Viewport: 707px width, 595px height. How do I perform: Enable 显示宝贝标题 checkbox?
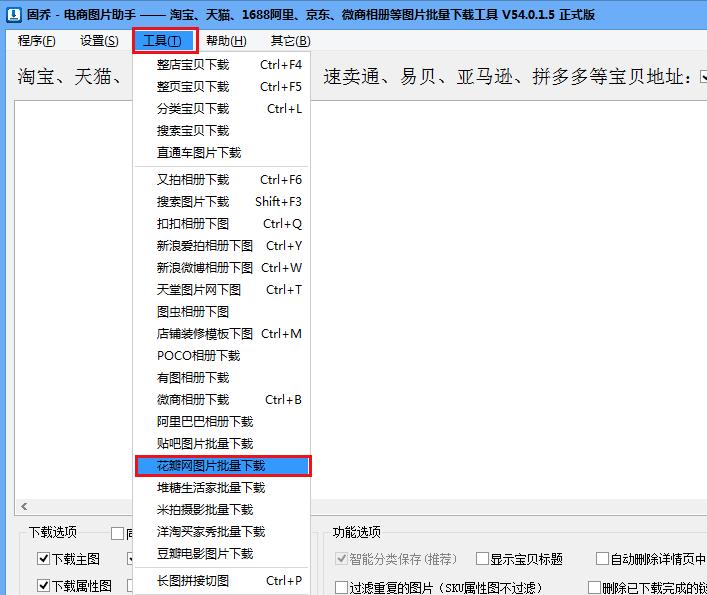point(482,559)
